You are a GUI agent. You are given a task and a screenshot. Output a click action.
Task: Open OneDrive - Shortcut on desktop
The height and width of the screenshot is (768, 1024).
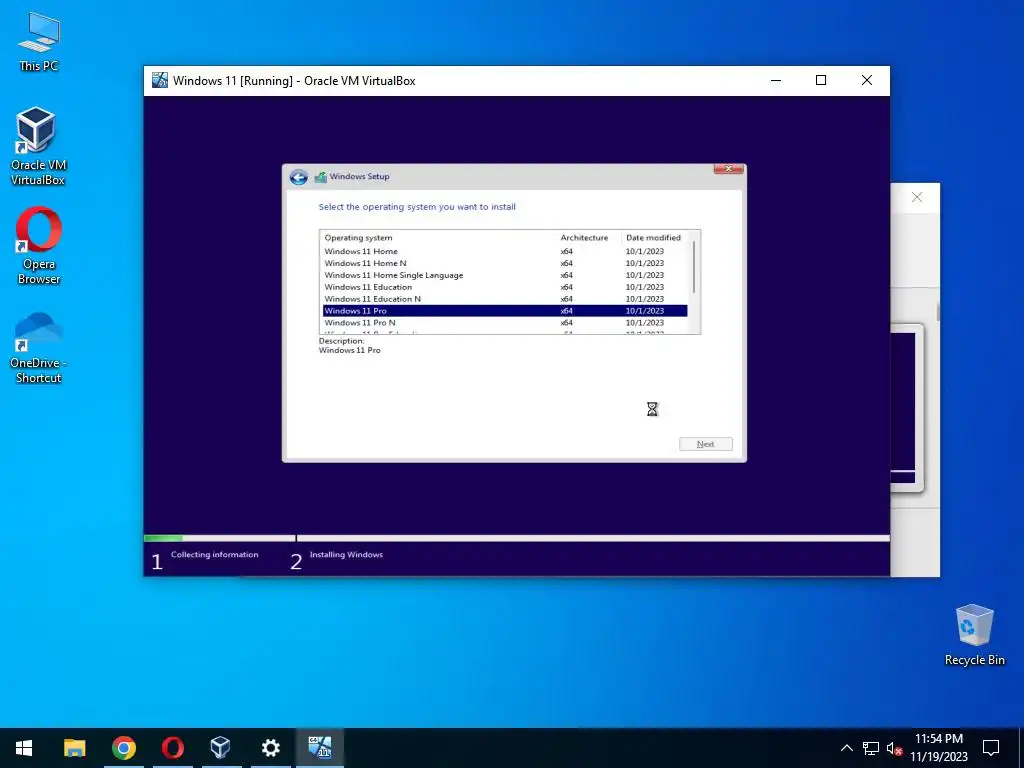click(x=39, y=347)
